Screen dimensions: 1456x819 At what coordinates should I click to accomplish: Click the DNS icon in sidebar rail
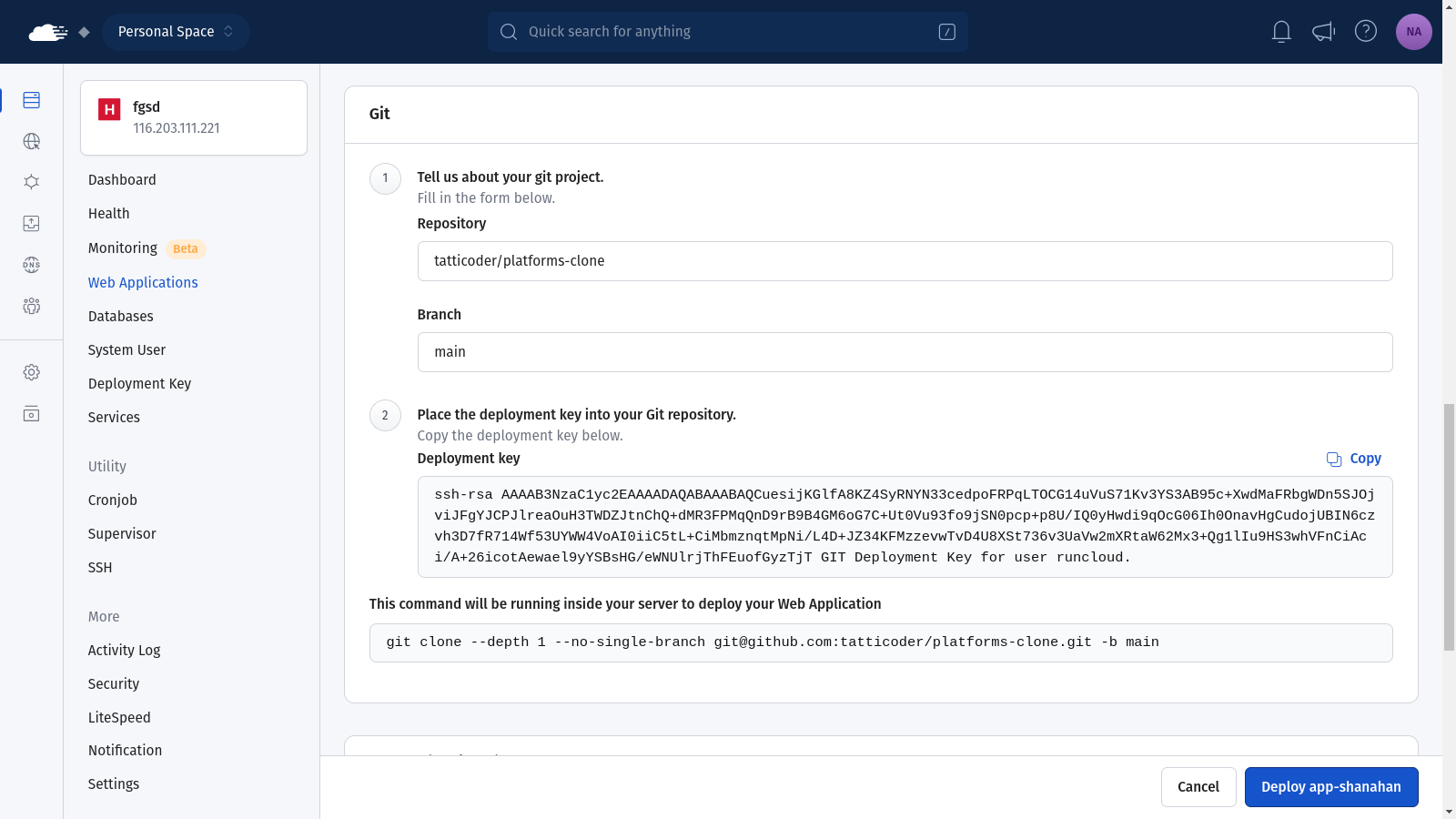tap(31, 265)
